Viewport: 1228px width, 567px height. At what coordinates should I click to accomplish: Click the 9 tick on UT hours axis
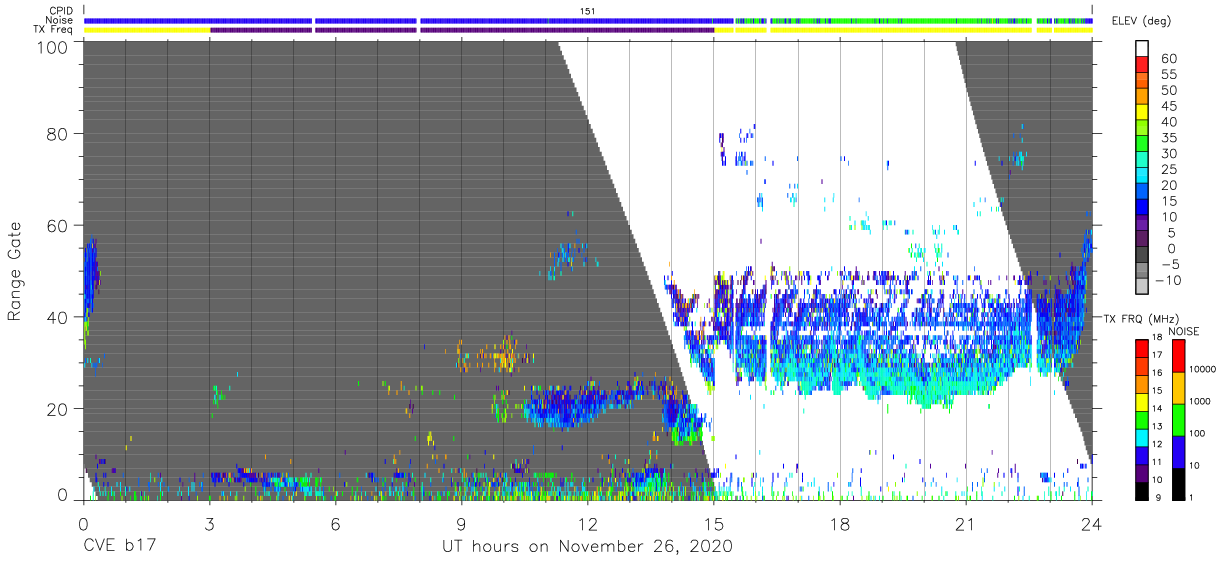pyautogui.click(x=461, y=523)
